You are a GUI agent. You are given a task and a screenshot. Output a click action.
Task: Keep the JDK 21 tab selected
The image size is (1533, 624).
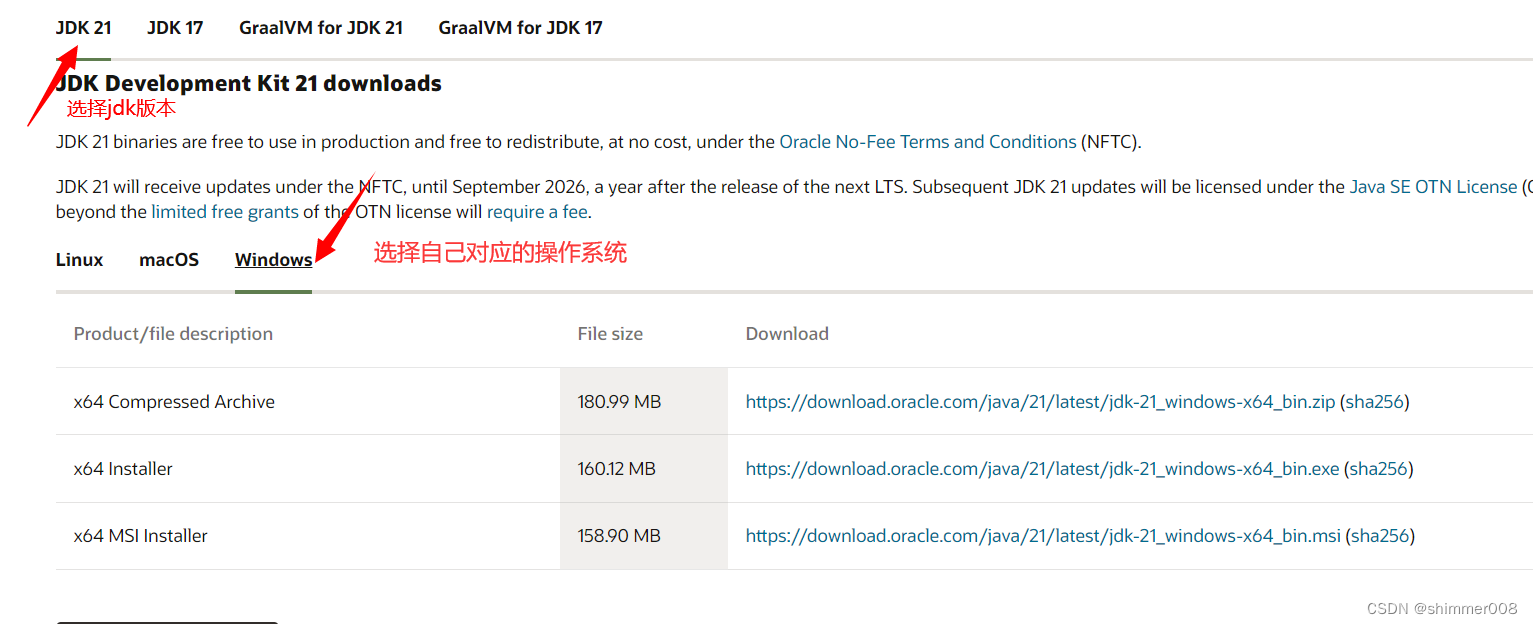[x=83, y=27]
